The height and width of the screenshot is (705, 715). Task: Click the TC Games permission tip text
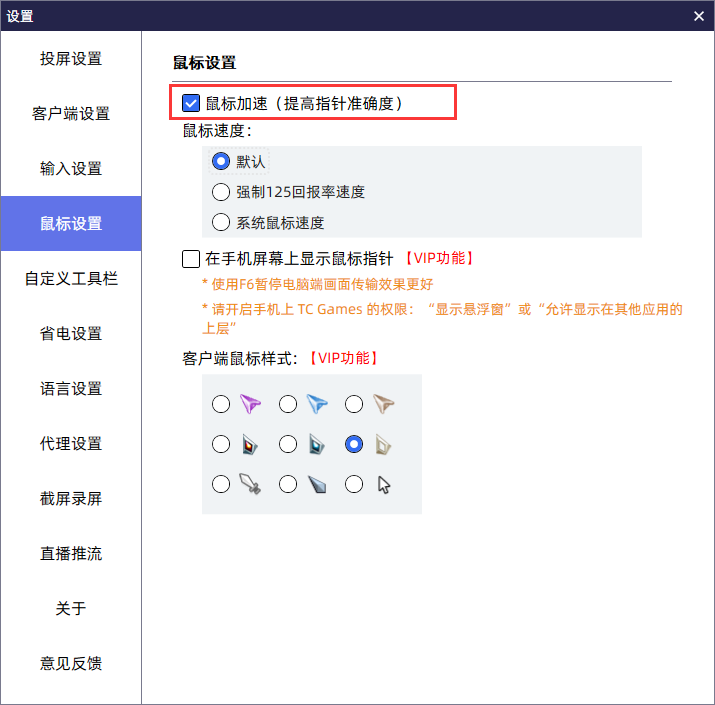pos(442,318)
